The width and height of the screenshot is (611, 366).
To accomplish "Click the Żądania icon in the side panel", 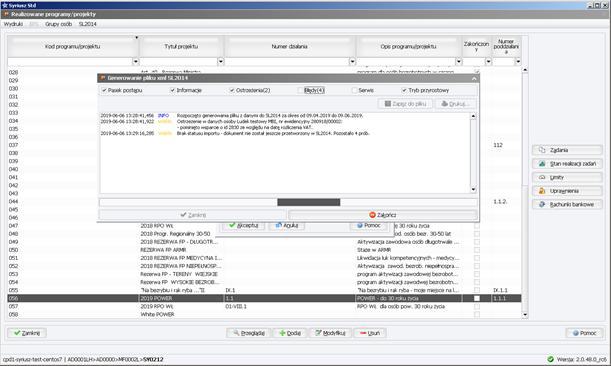I will 542,150.
